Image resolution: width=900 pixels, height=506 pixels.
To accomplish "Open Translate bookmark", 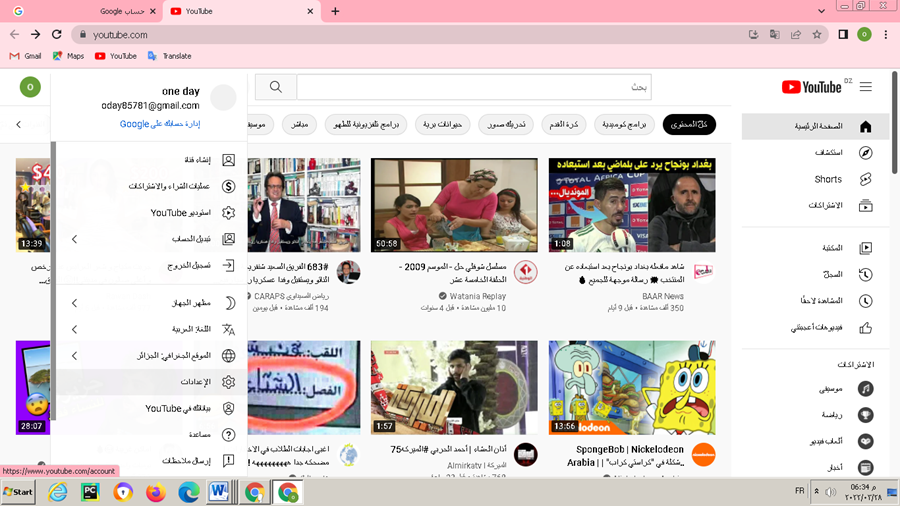I will [169, 56].
